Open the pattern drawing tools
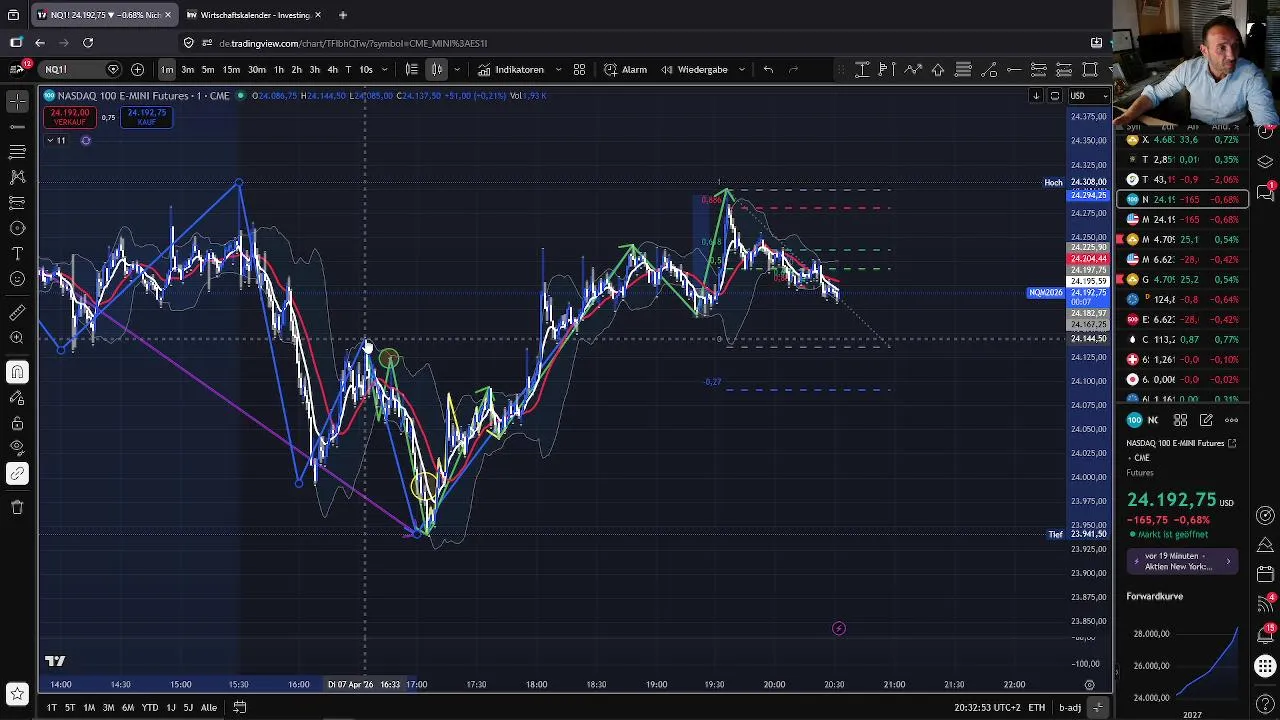The width and height of the screenshot is (1280, 720). pyautogui.click(x=17, y=177)
